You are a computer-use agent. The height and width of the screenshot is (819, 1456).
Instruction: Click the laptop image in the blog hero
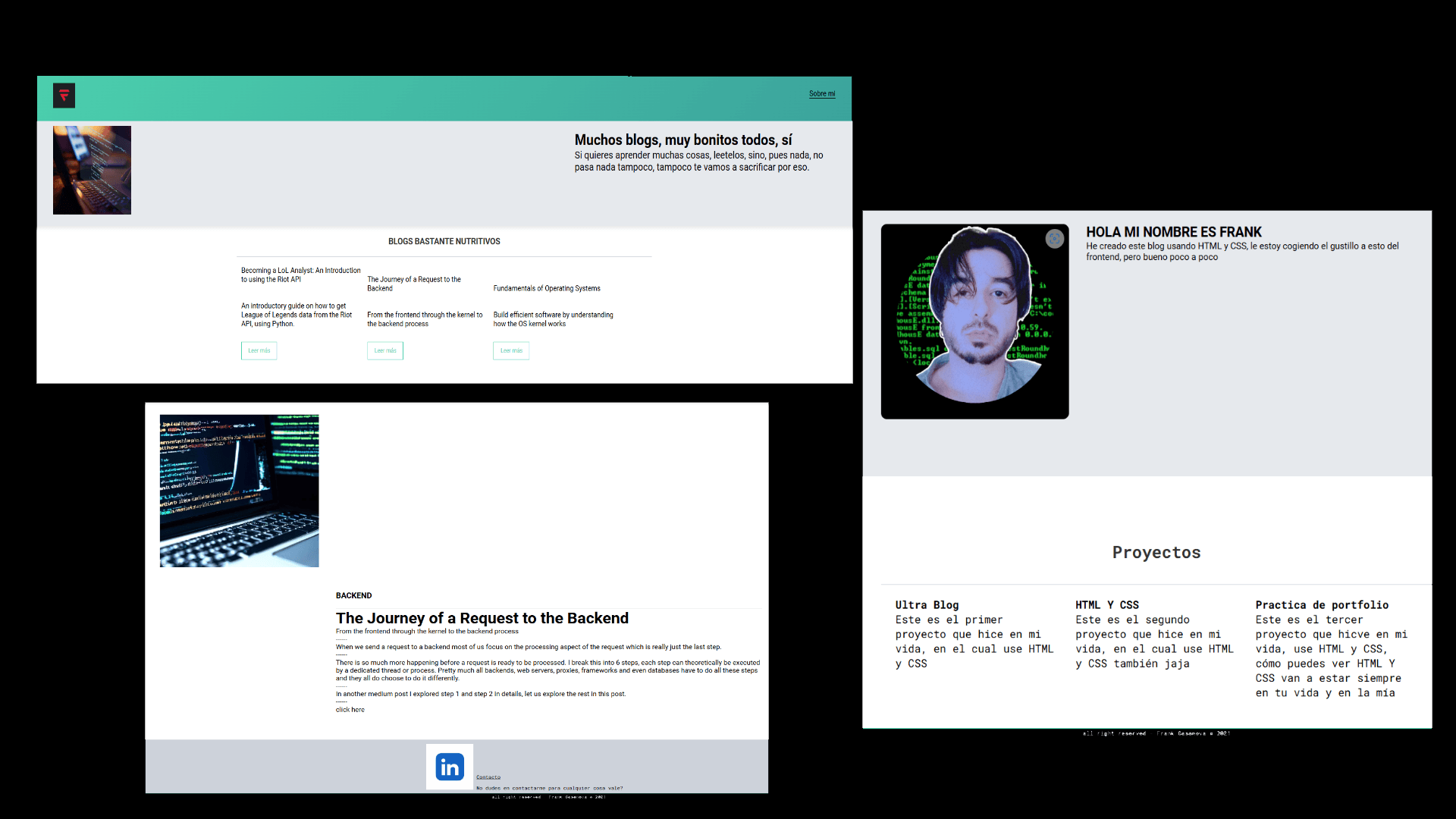(92, 170)
